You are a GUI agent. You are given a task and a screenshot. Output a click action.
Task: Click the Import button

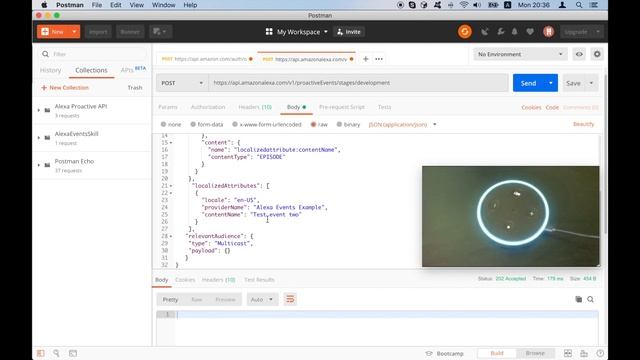[98, 32]
